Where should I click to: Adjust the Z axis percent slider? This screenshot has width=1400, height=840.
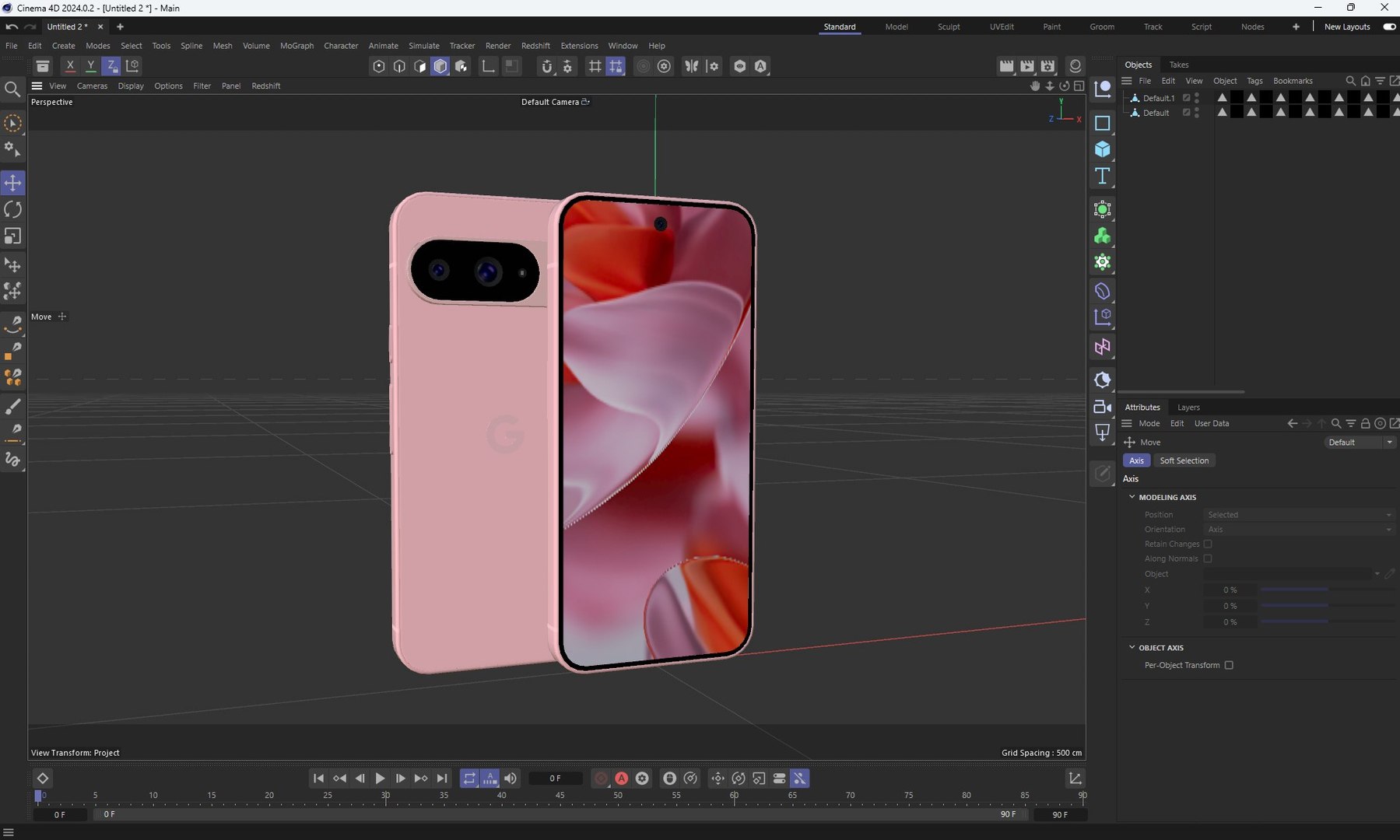(x=1328, y=622)
